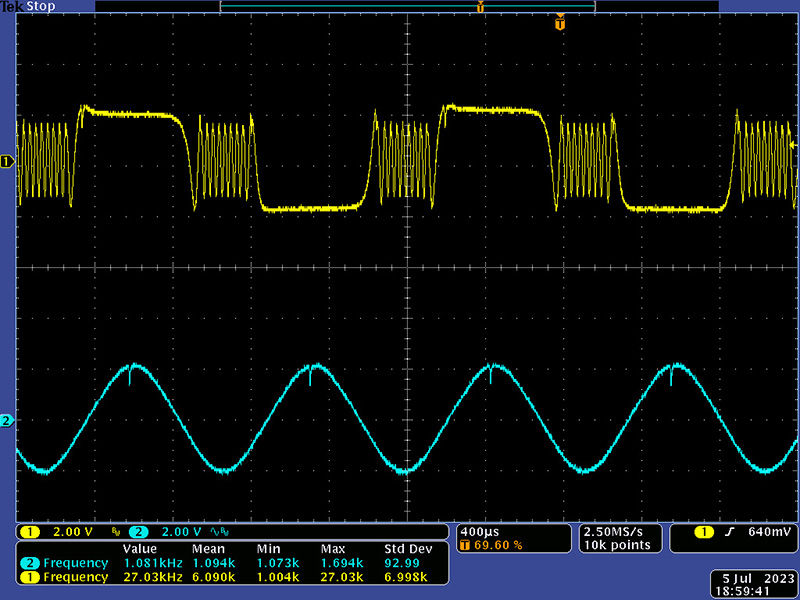The image size is (800, 600).
Task: Click the Std Dev column header
Action: click(x=408, y=549)
